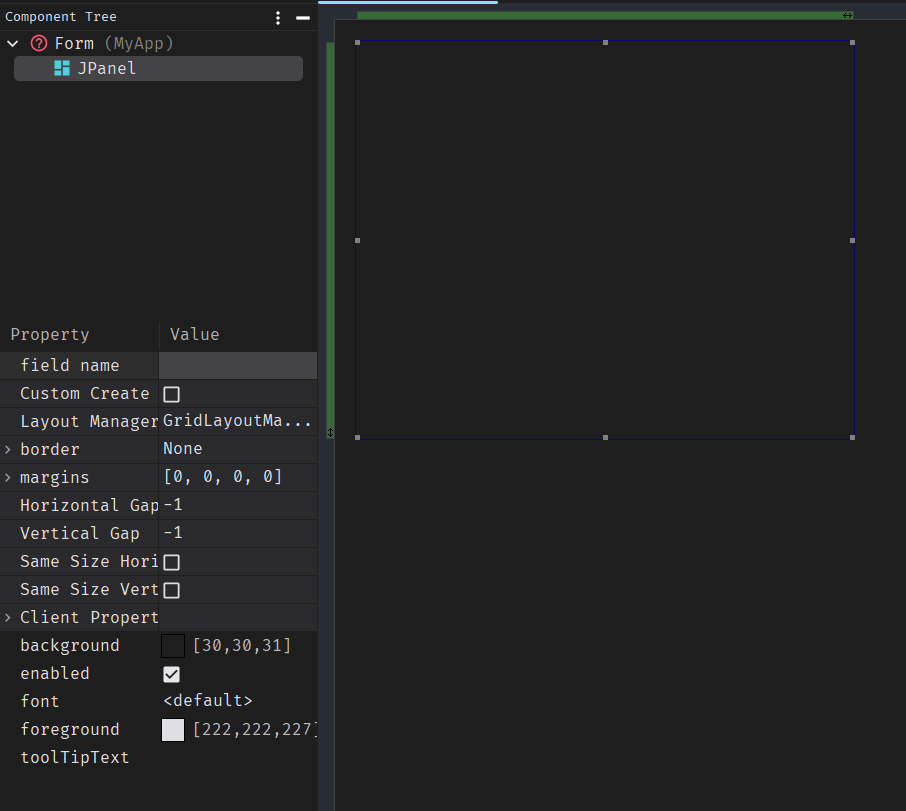The image size is (906, 811).
Task: Enable the Custom Create checkbox
Action: tap(171, 394)
